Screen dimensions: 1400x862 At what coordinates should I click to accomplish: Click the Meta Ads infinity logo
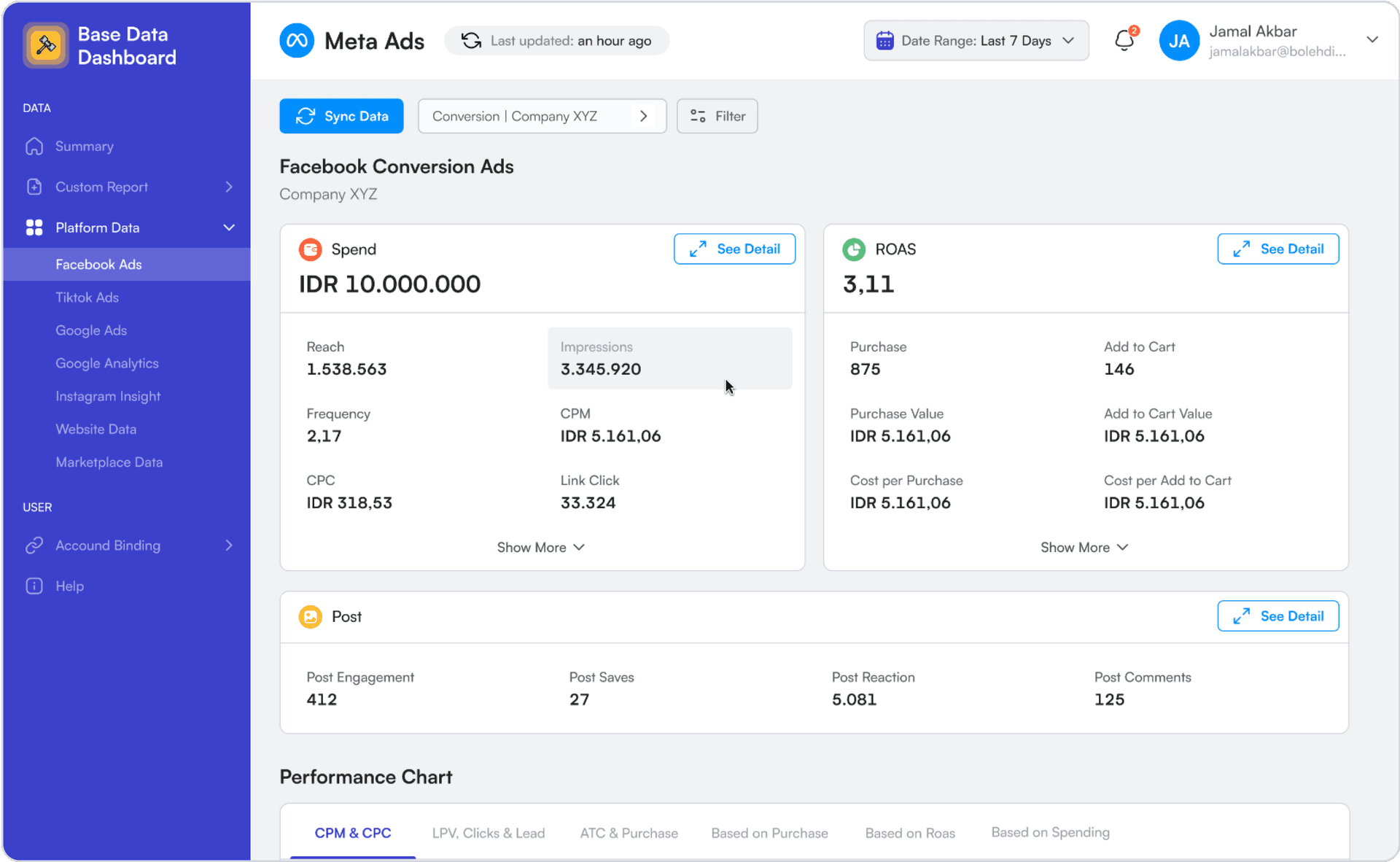[297, 41]
